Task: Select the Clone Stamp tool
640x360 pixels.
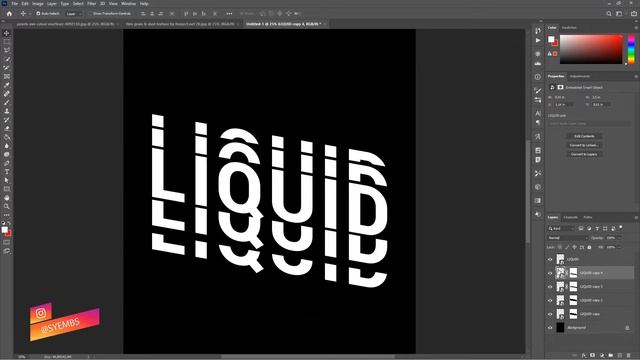Action: coord(7,111)
